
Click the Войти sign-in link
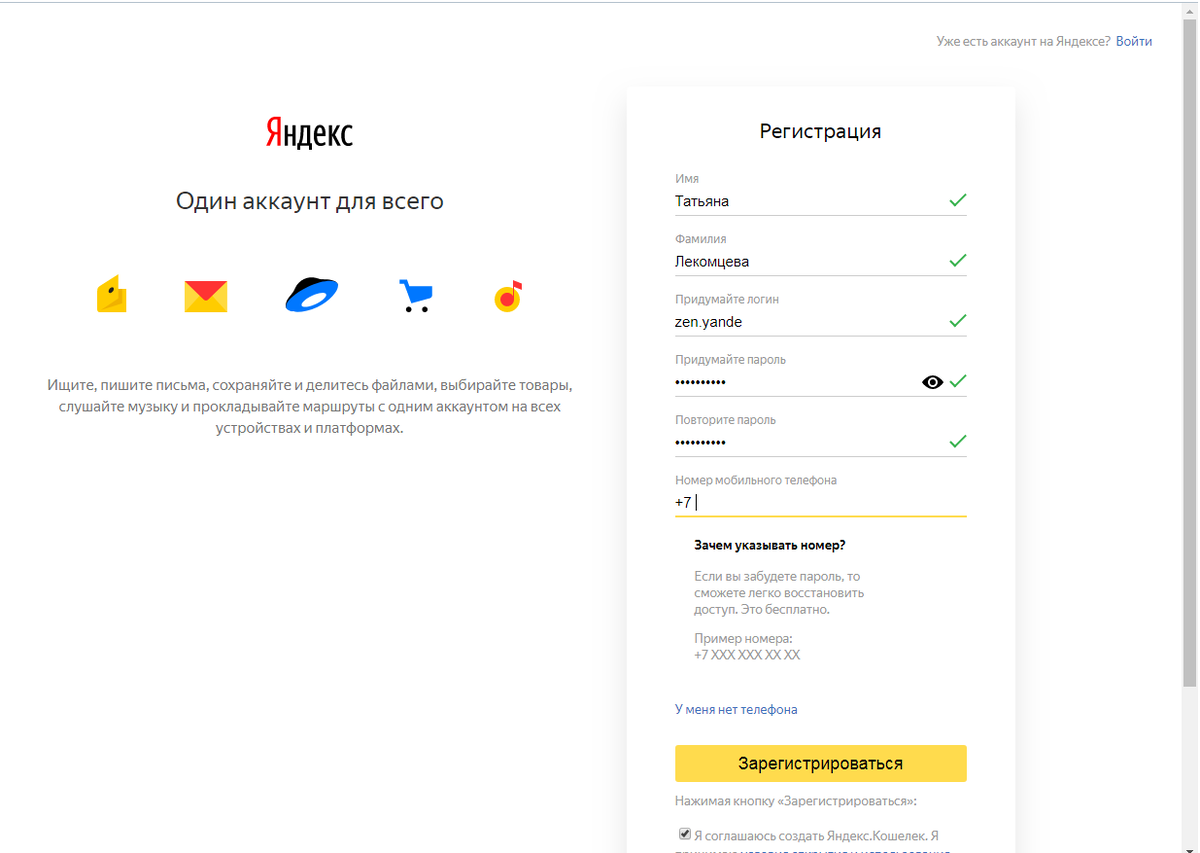pyautogui.click(x=1134, y=41)
